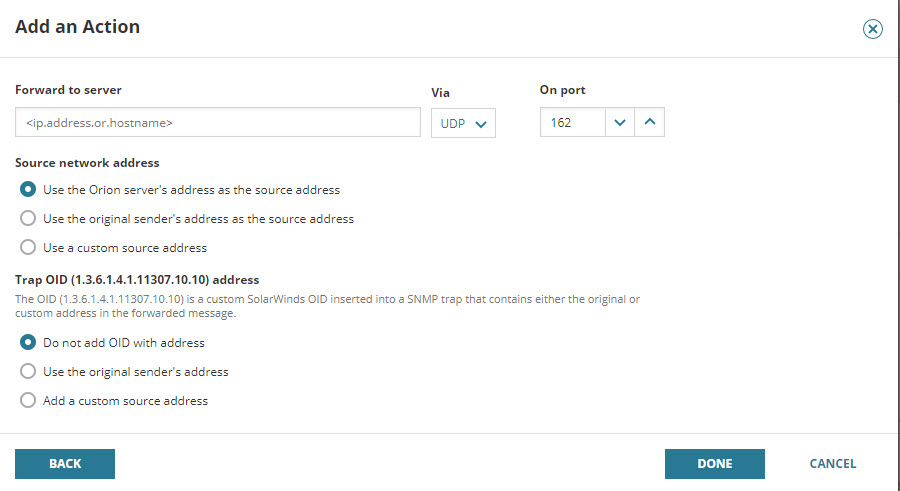Select Use the Orion server's address option
900x491 pixels.
pos(29,190)
